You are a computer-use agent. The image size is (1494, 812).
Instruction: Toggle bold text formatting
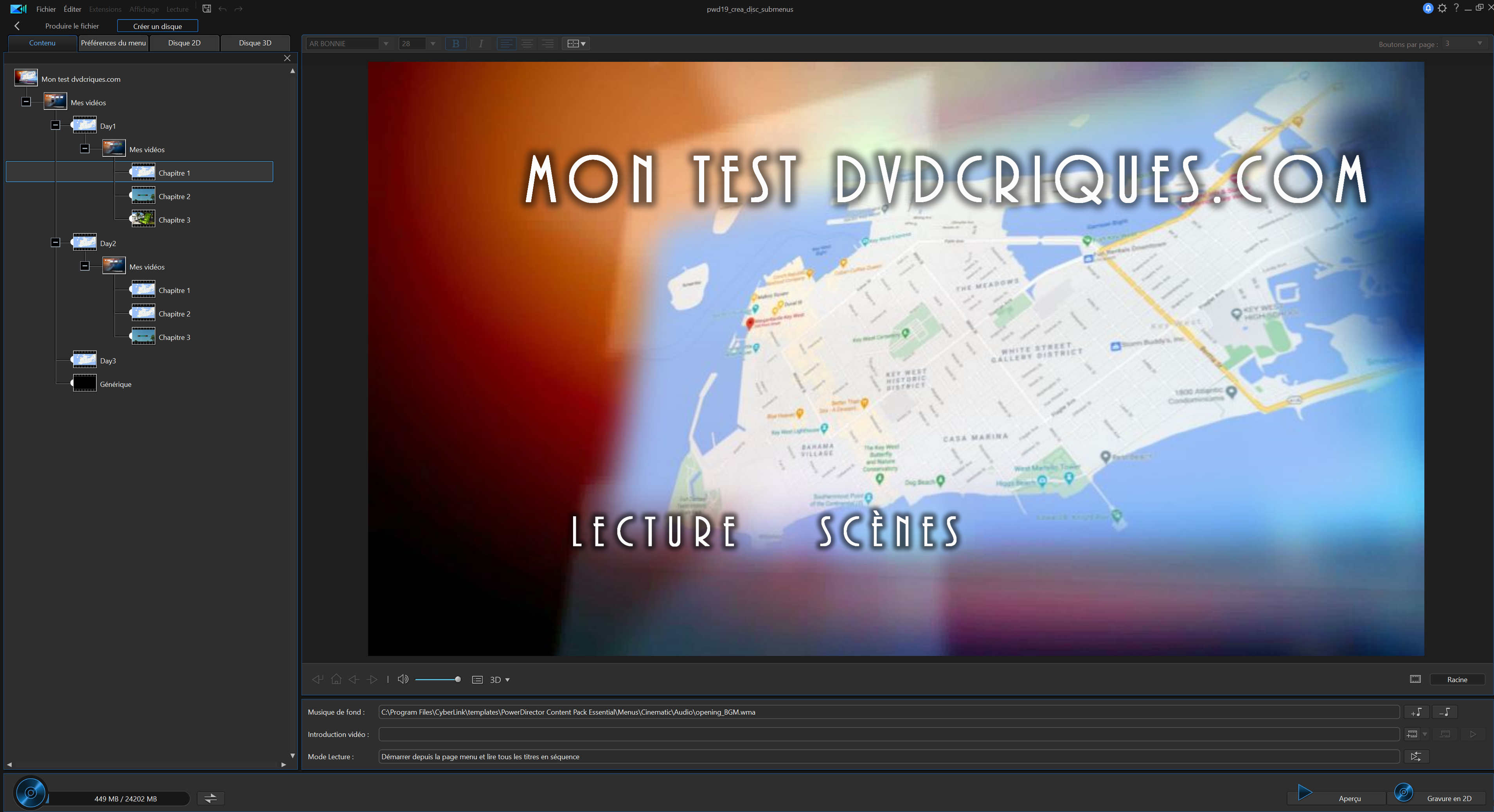456,43
